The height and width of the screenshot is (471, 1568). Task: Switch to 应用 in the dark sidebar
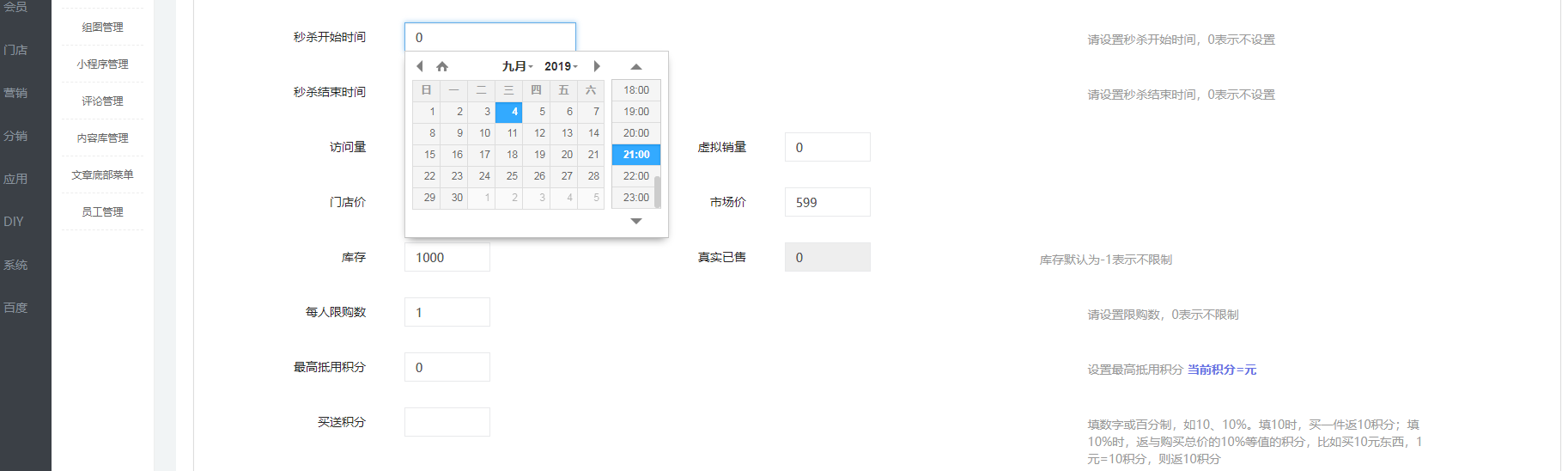pyautogui.click(x=15, y=179)
